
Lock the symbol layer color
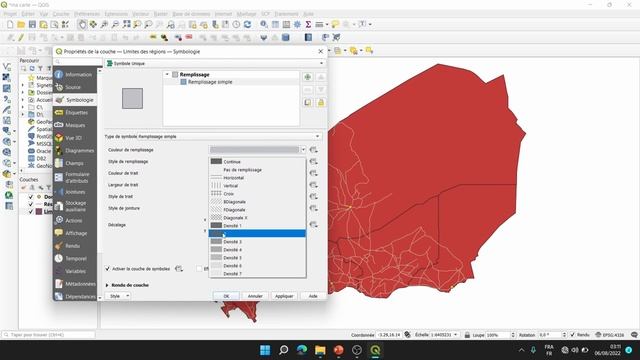[321, 102]
